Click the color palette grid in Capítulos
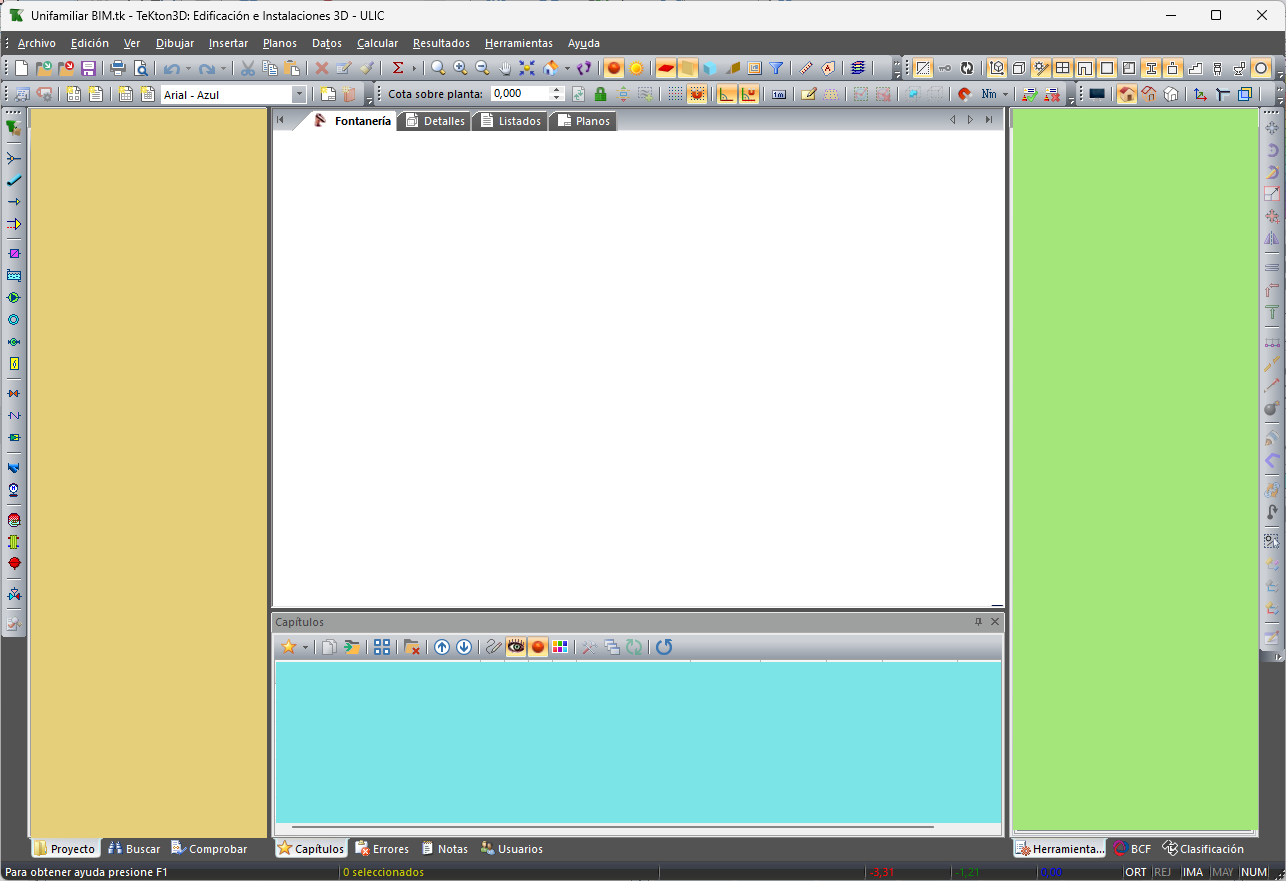Screen dimensions: 1286x881 (560, 647)
